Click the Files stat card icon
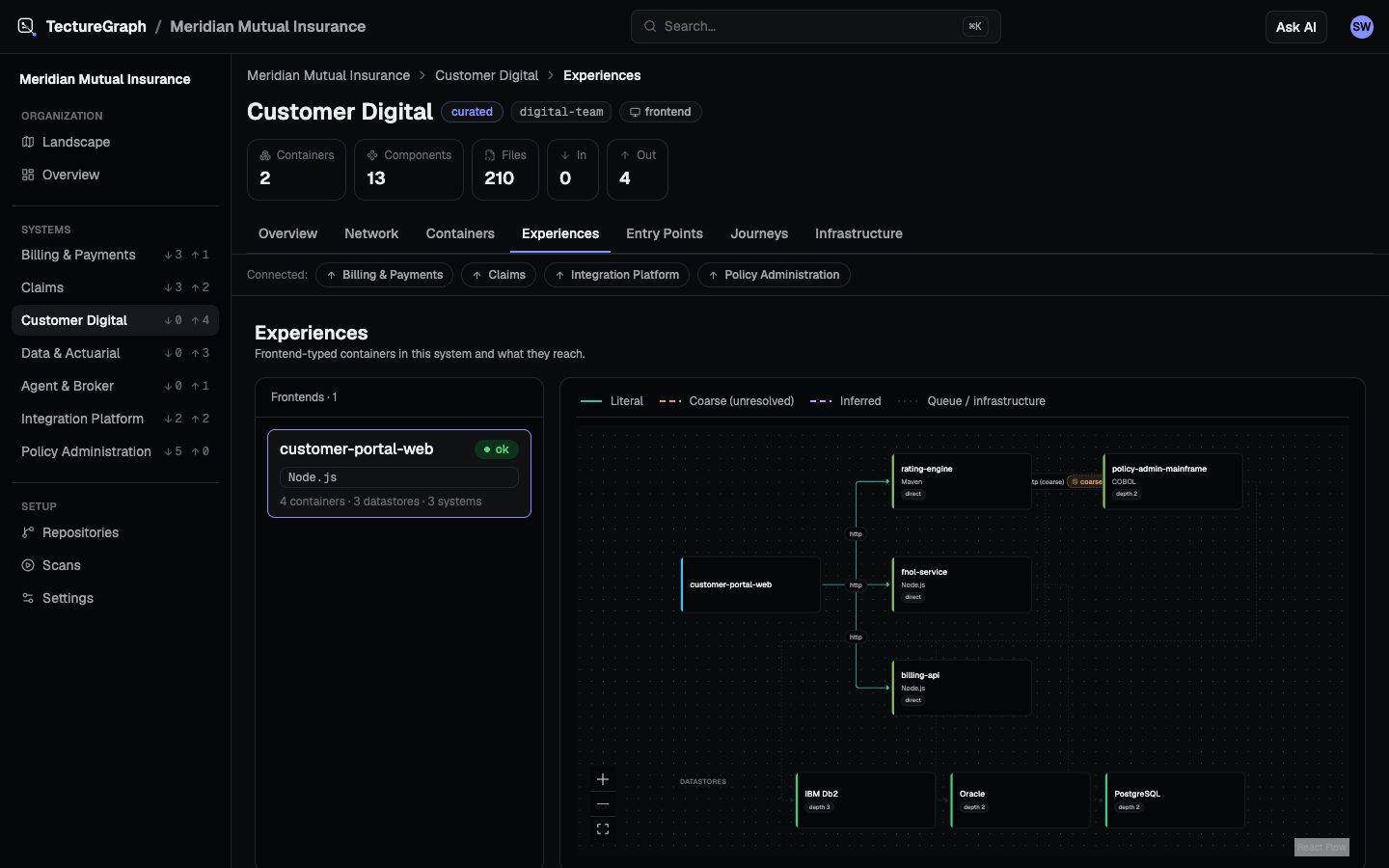The height and width of the screenshot is (868, 1389). [490, 155]
